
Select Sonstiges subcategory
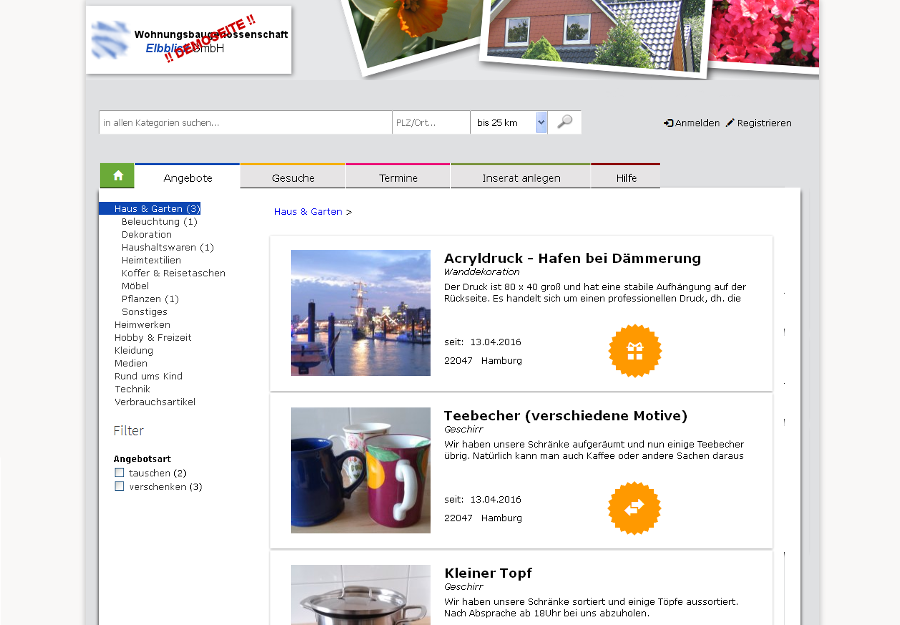144,312
